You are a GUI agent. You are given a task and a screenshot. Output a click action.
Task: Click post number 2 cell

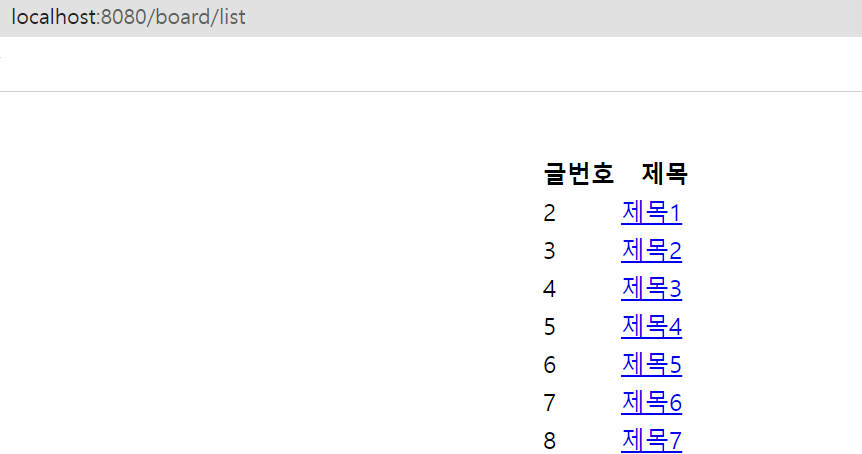click(x=549, y=213)
